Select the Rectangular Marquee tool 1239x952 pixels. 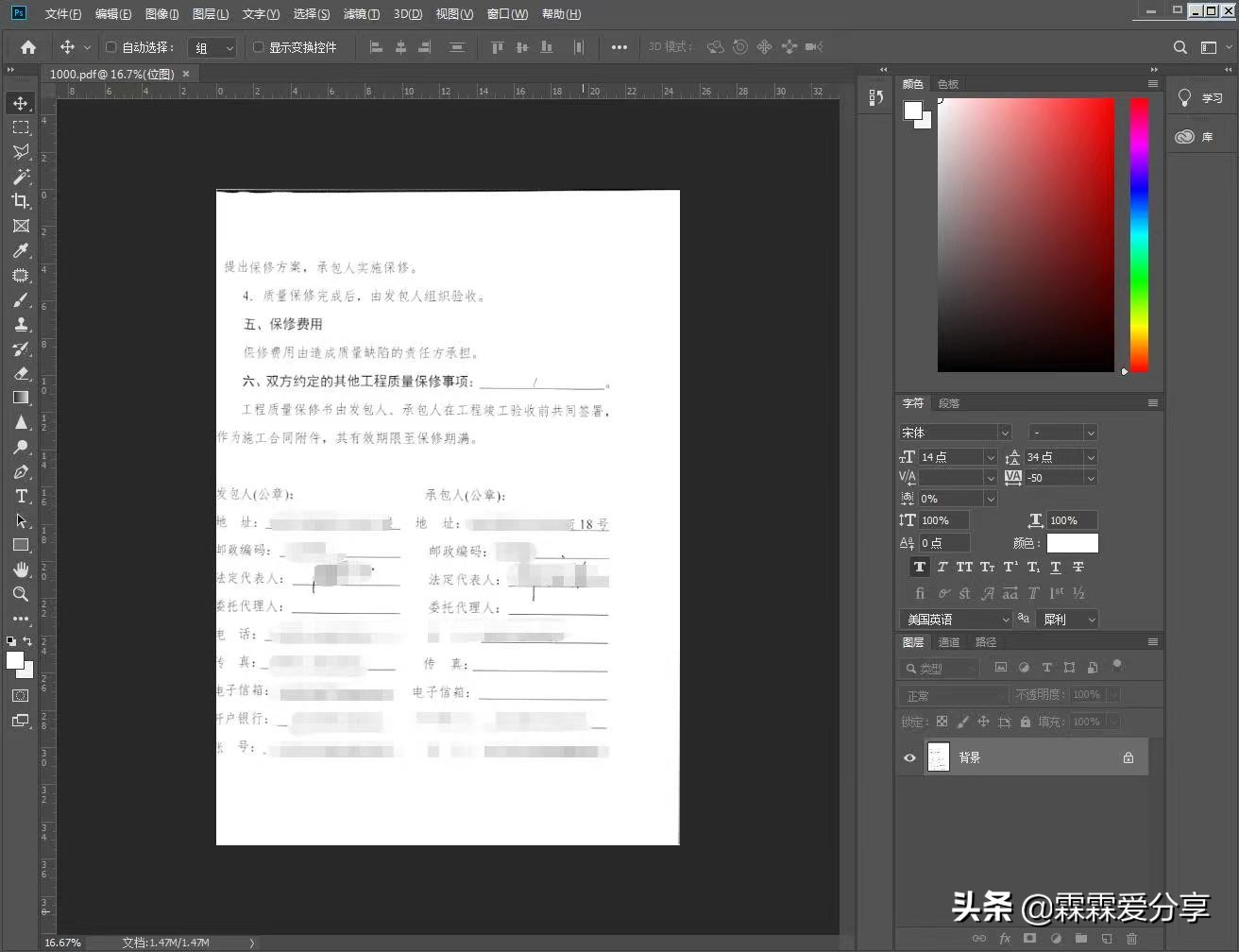(21, 127)
